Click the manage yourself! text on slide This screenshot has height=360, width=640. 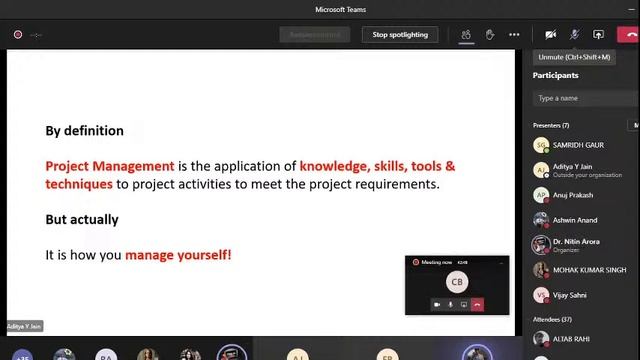point(178,255)
